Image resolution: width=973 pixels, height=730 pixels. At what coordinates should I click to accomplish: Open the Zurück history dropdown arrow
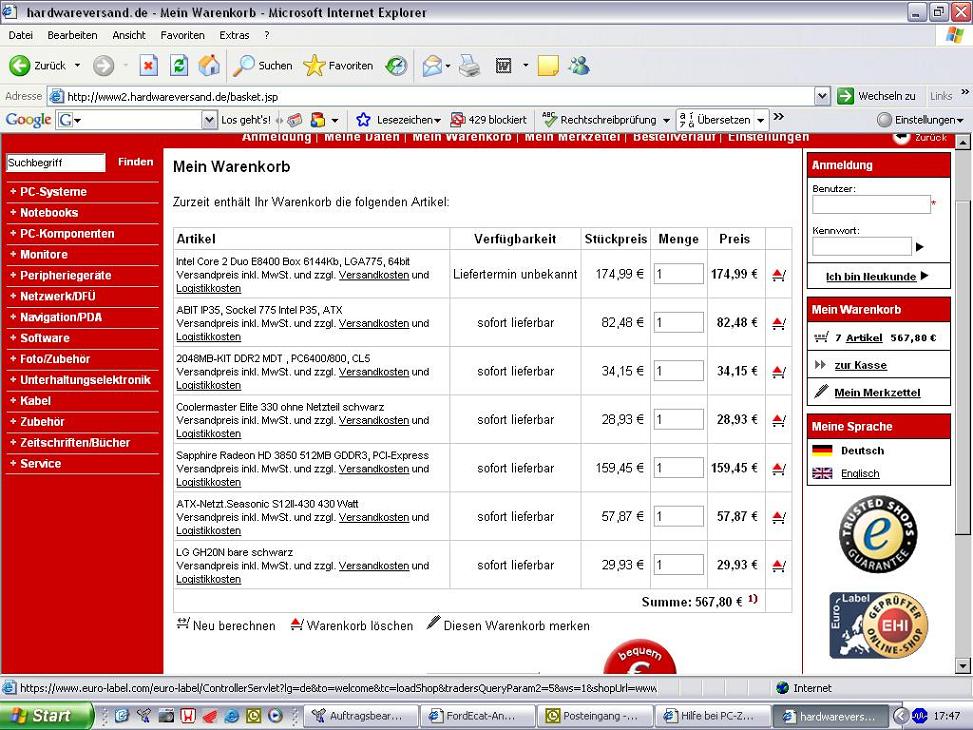pyautogui.click(x=78, y=65)
